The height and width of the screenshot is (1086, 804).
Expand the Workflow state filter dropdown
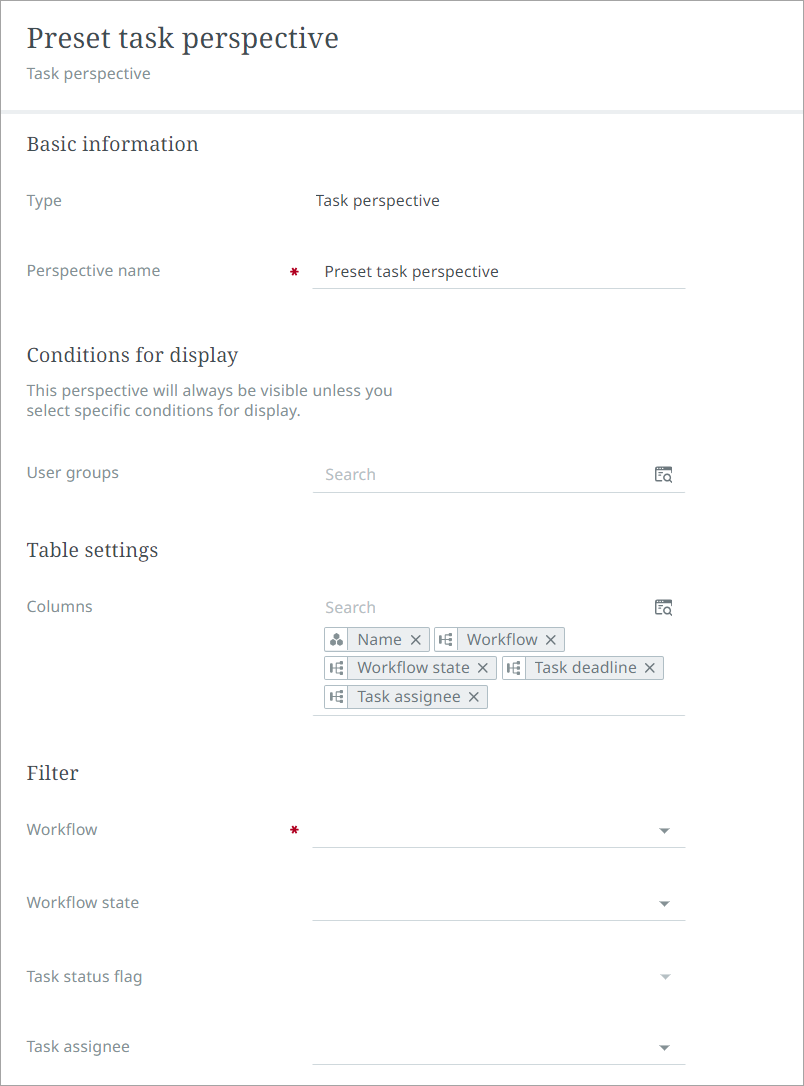tap(664, 904)
